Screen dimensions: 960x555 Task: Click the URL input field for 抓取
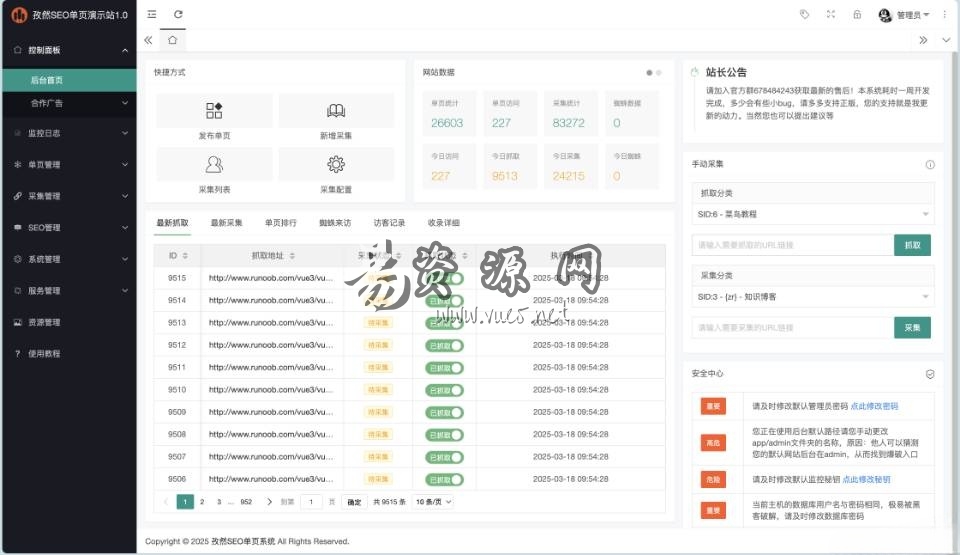(x=792, y=245)
